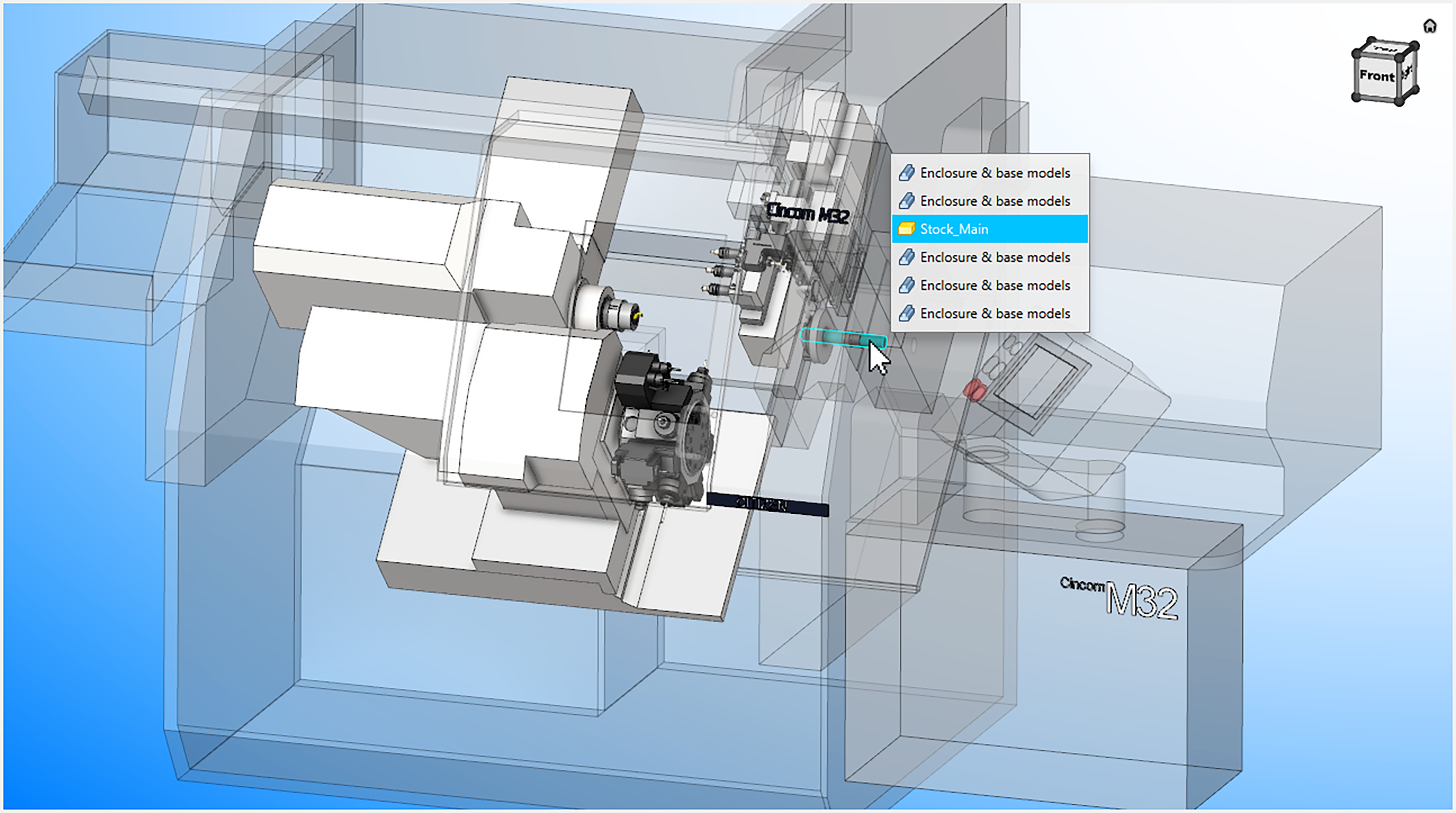Select Stock_Main in the selection popup

(x=990, y=229)
